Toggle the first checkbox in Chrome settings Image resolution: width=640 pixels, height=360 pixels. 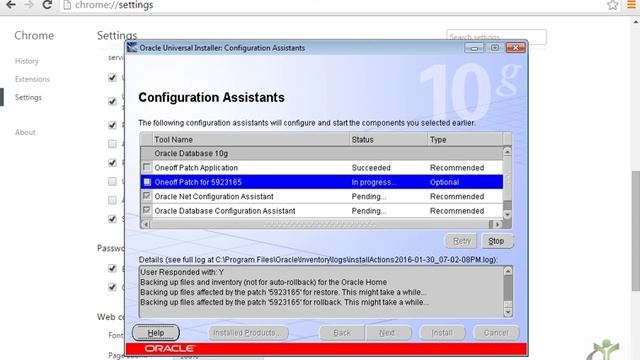(x=112, y=78)
